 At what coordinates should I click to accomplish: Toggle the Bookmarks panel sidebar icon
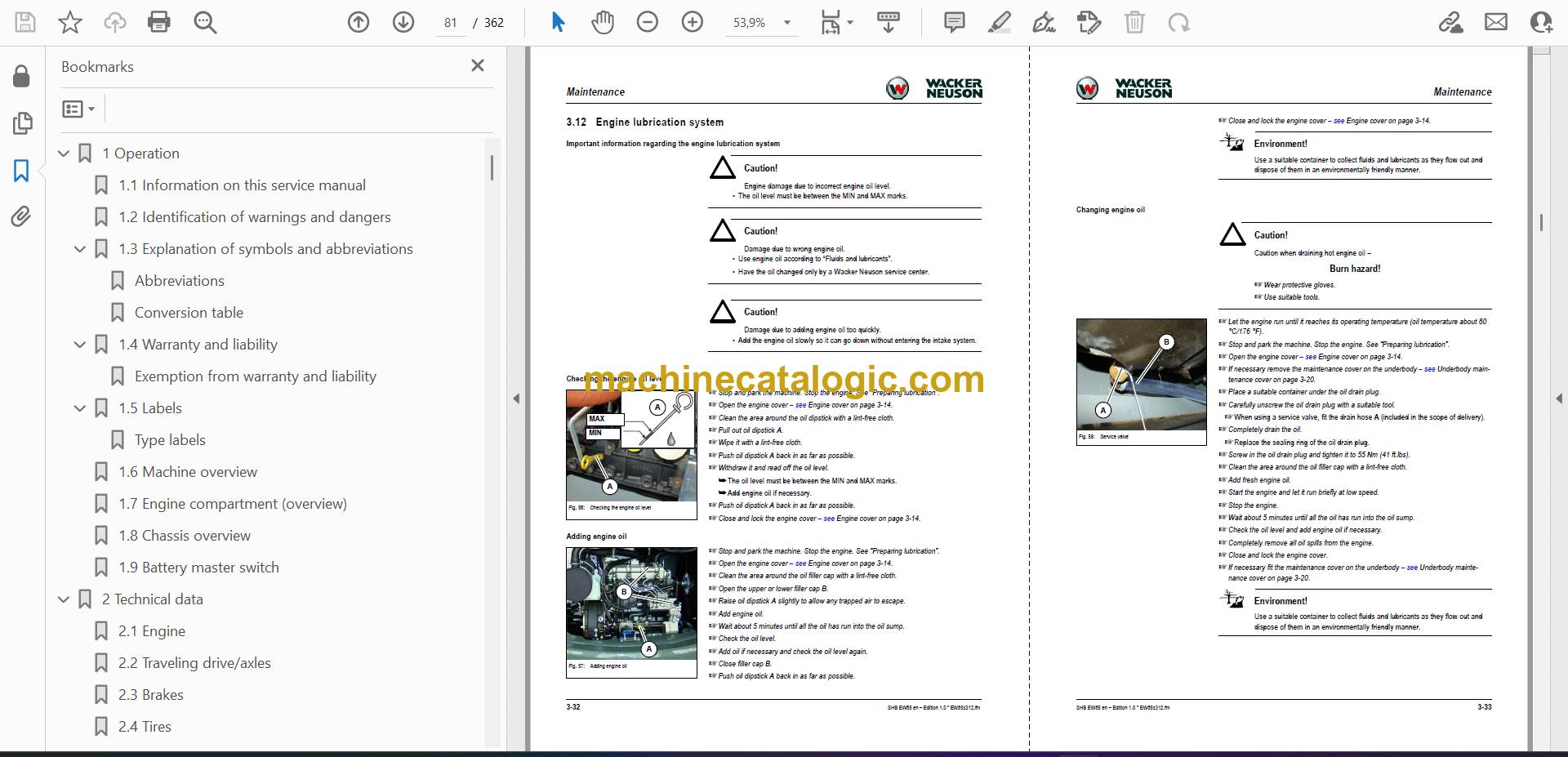click(x=21, y=171)
